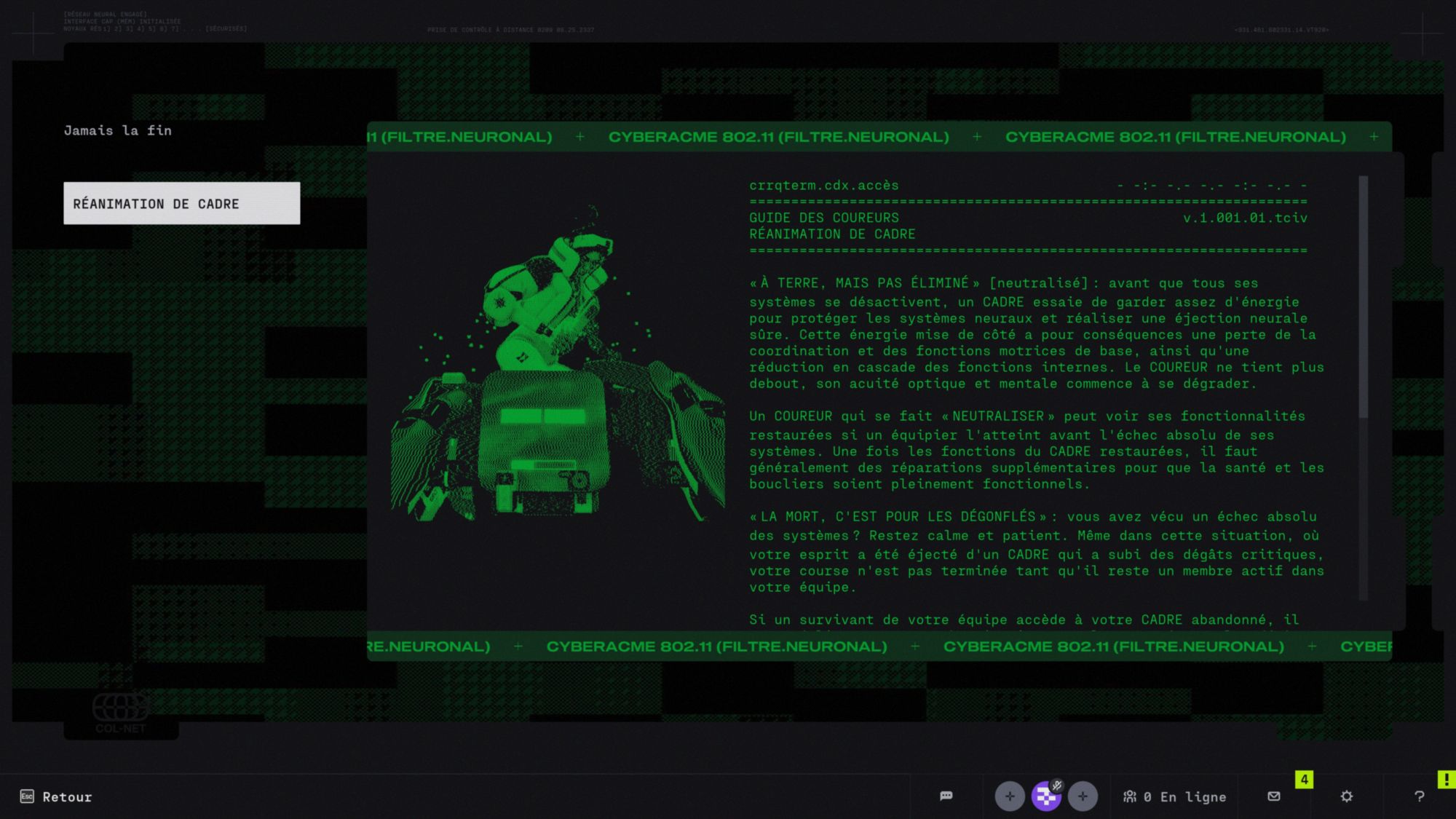The image size is (1456, 819).
Task: Click the Esc key icon
Action: pos(27,796)
